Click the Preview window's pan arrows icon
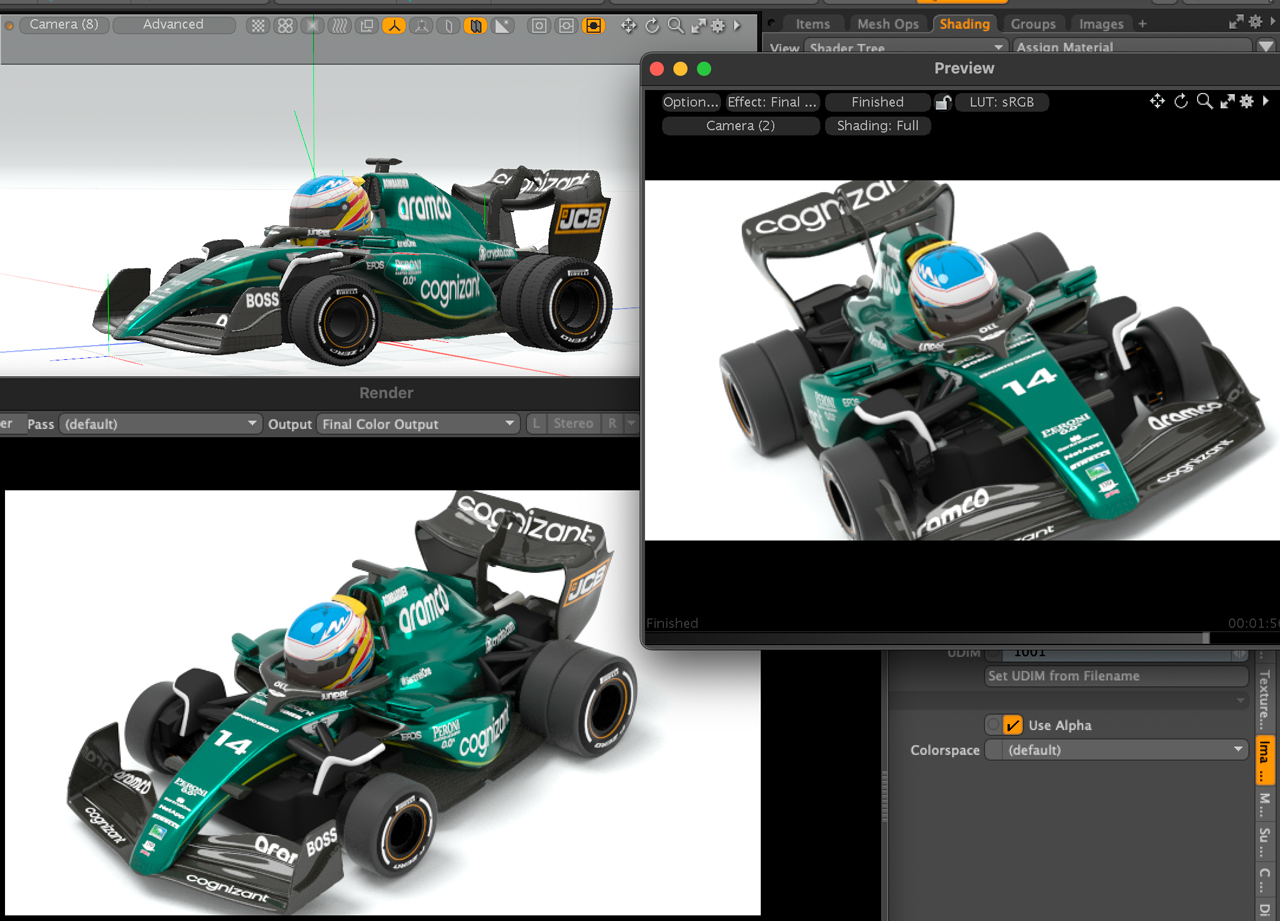The image size is (1280, 921). [x=1157, y=101]
